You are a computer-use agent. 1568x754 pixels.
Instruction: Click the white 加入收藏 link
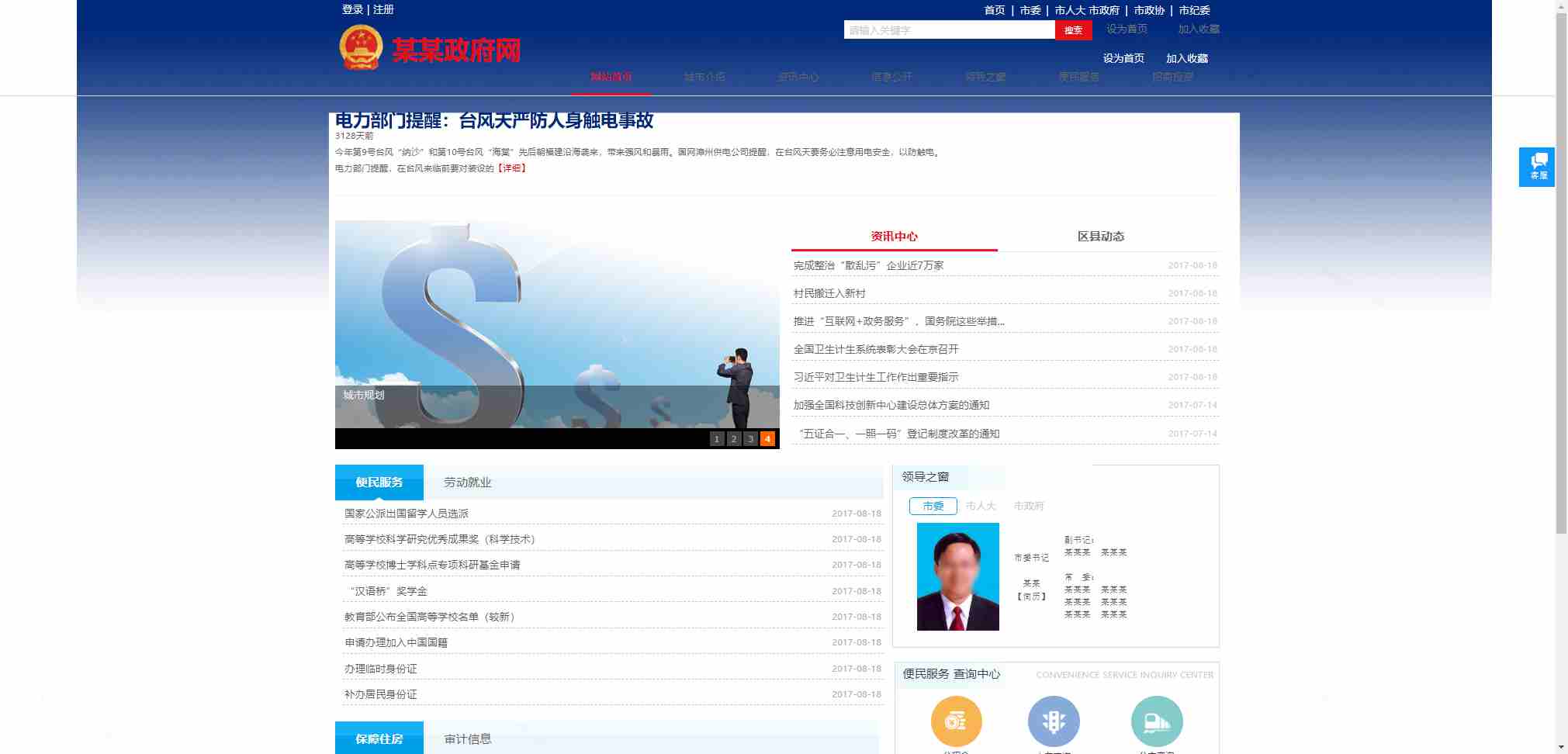(1187, 58)
